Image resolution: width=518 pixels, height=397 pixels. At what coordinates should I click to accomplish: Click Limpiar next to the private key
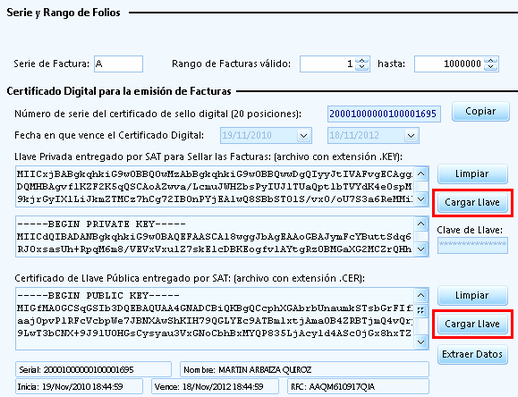point(472,174)
